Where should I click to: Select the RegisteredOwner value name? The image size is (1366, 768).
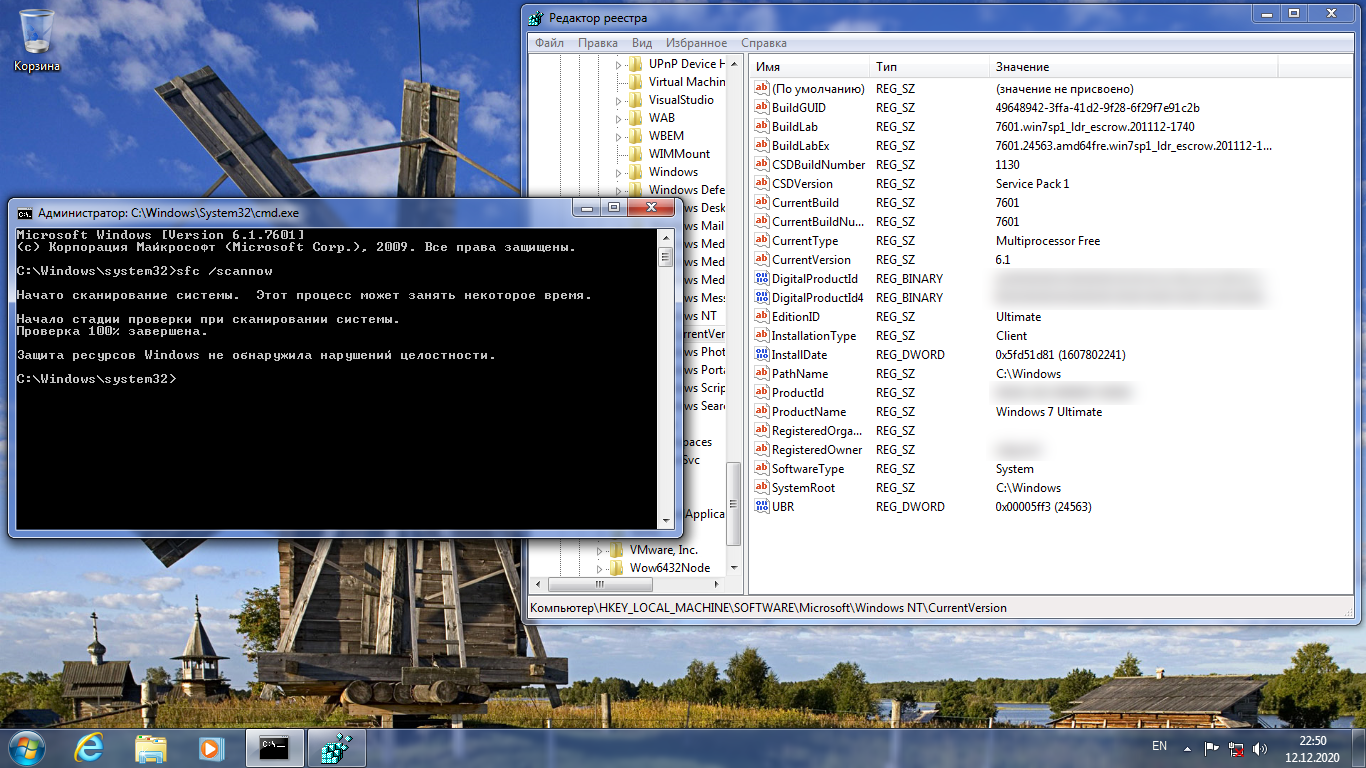[816, 450]
